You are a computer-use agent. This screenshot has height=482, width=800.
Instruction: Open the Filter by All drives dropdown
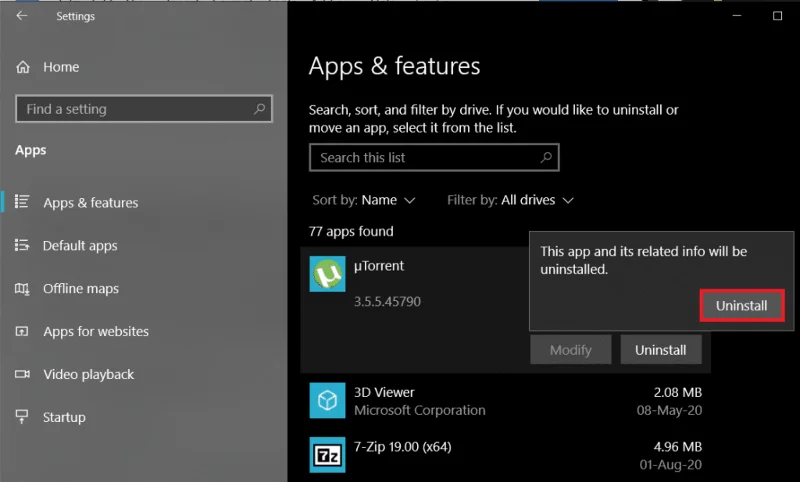point(510,200)
